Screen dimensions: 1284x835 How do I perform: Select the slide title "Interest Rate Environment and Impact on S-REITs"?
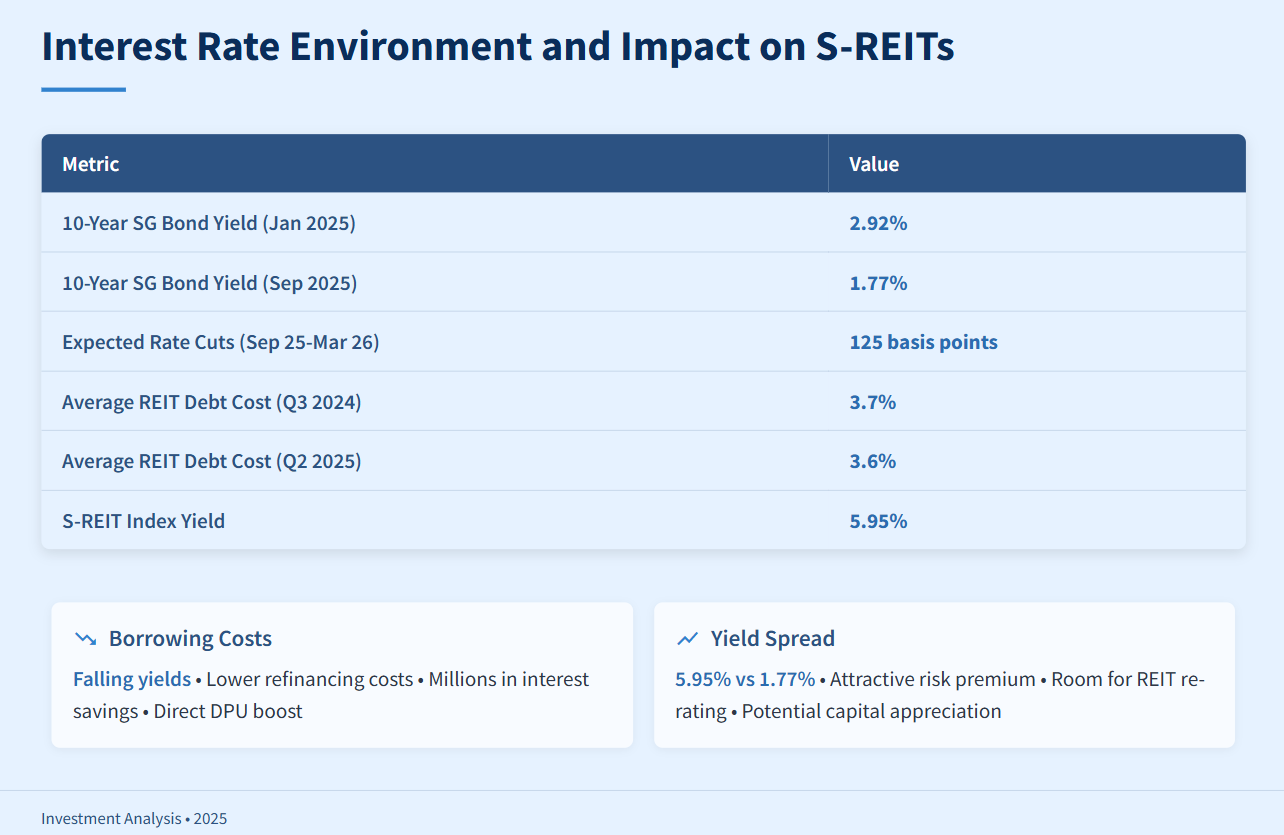(x=498, y=47)
